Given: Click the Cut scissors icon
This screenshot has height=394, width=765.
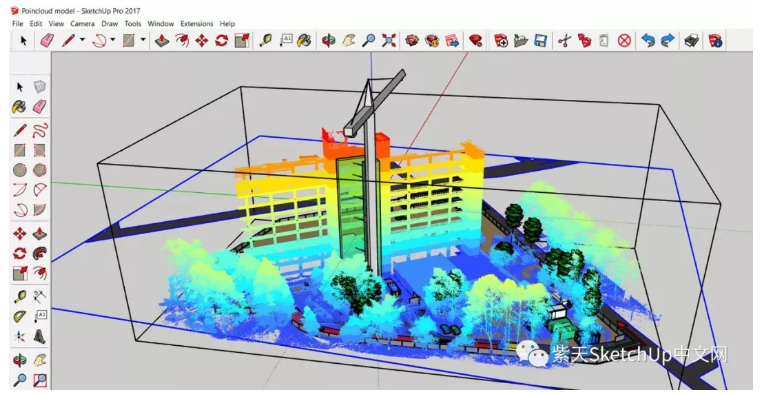Looking at the screenshot, I should [564, 40].
